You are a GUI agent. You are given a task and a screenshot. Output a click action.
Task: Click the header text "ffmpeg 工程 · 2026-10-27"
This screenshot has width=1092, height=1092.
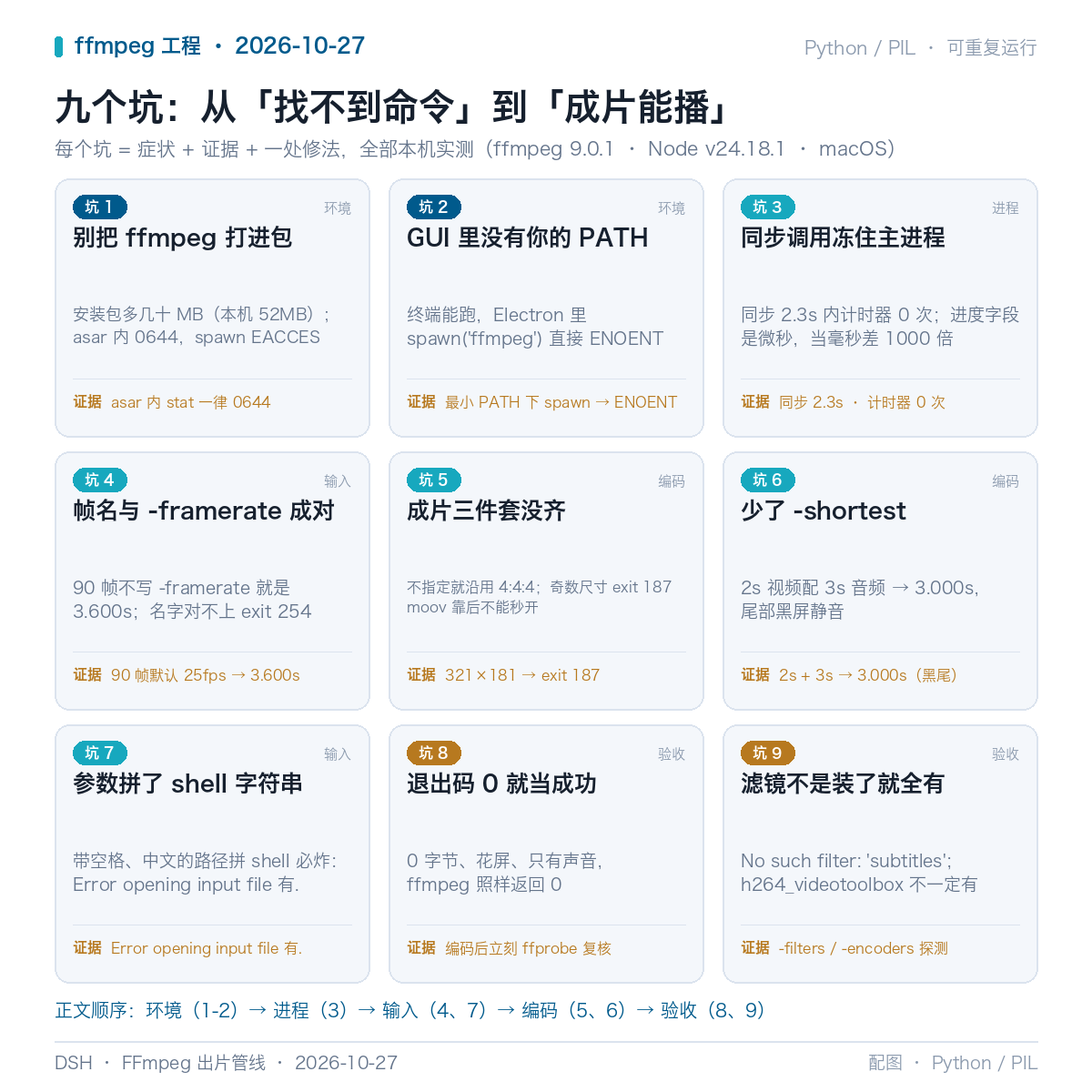coord(219,46)
